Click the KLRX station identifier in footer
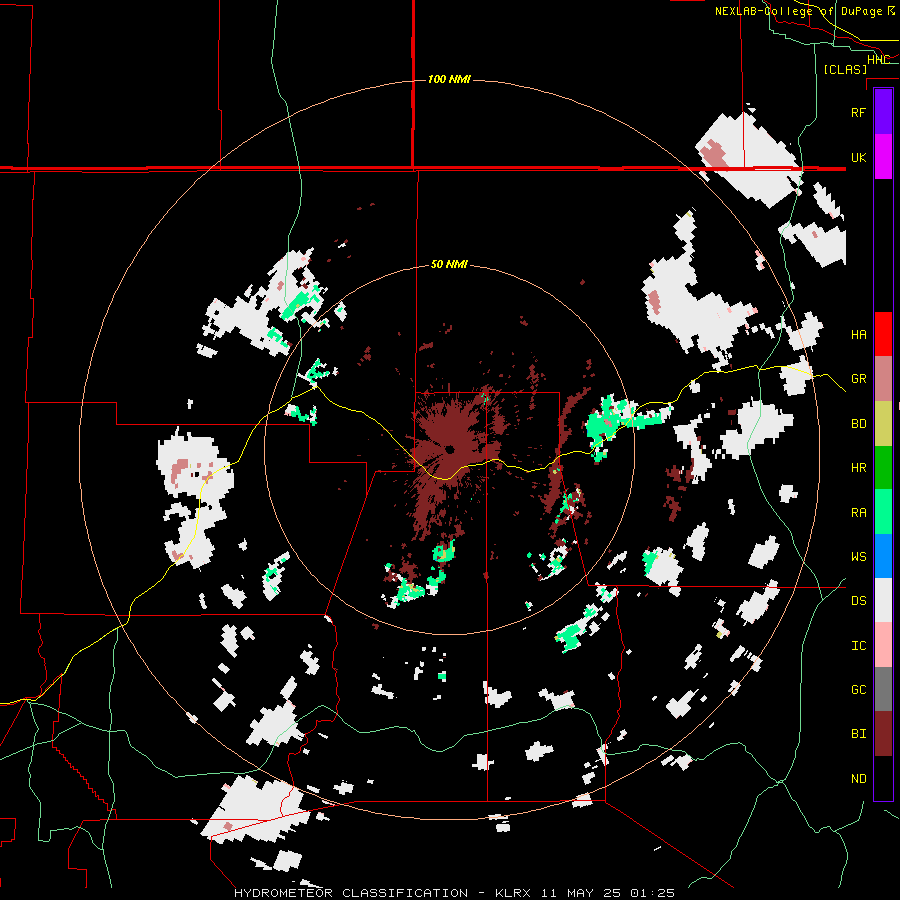The width and height of the screenshot is (900, 900). (x=513, y=893)
